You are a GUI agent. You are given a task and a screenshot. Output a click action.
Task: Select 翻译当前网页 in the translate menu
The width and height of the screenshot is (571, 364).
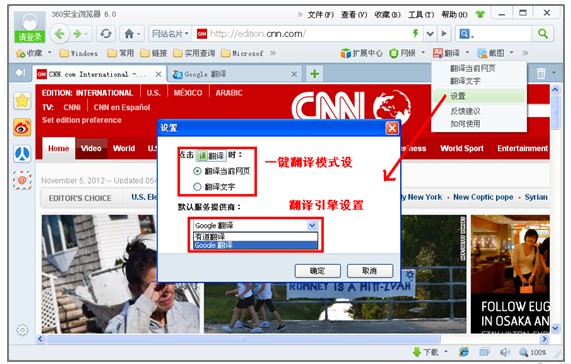pos(472,68)
